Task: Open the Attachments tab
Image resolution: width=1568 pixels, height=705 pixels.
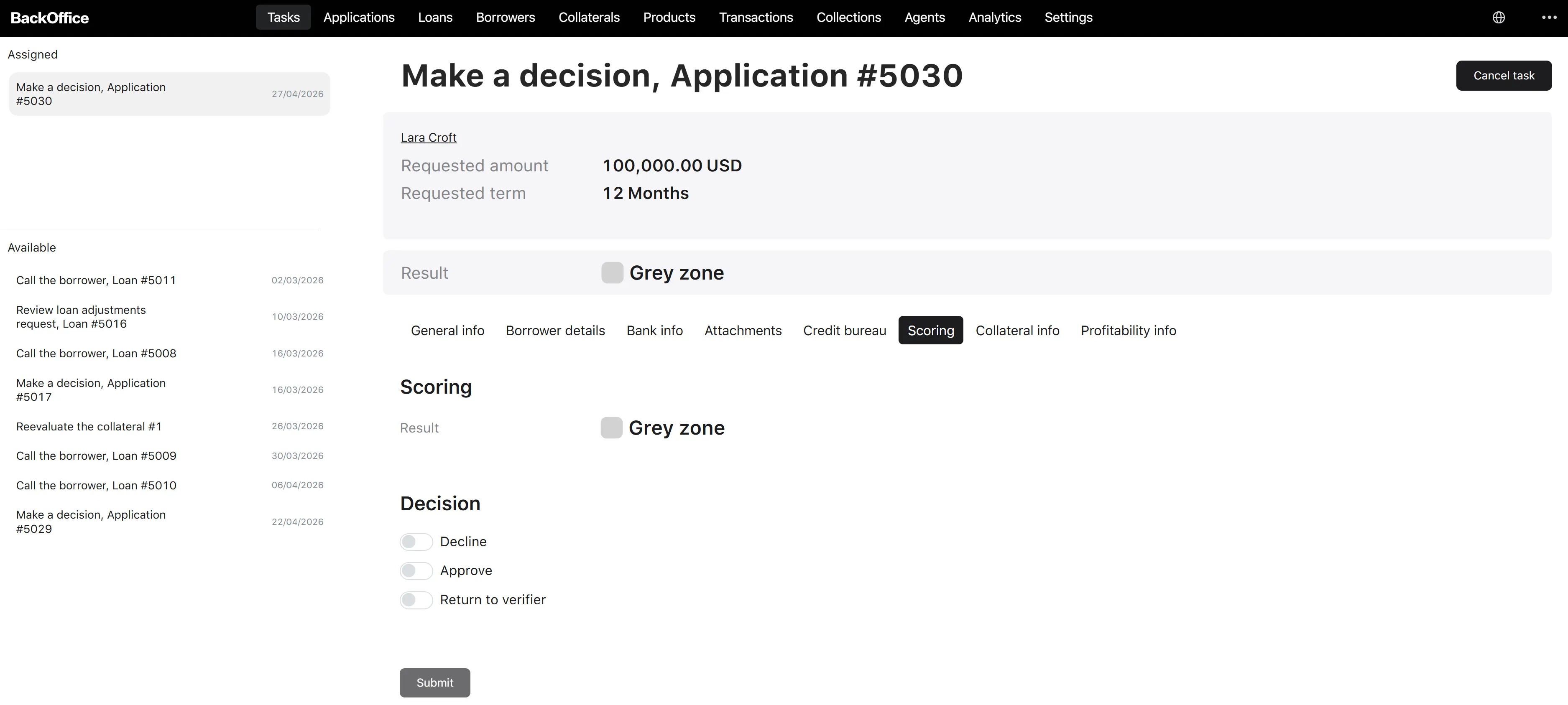Action: (x=743, y=330)
